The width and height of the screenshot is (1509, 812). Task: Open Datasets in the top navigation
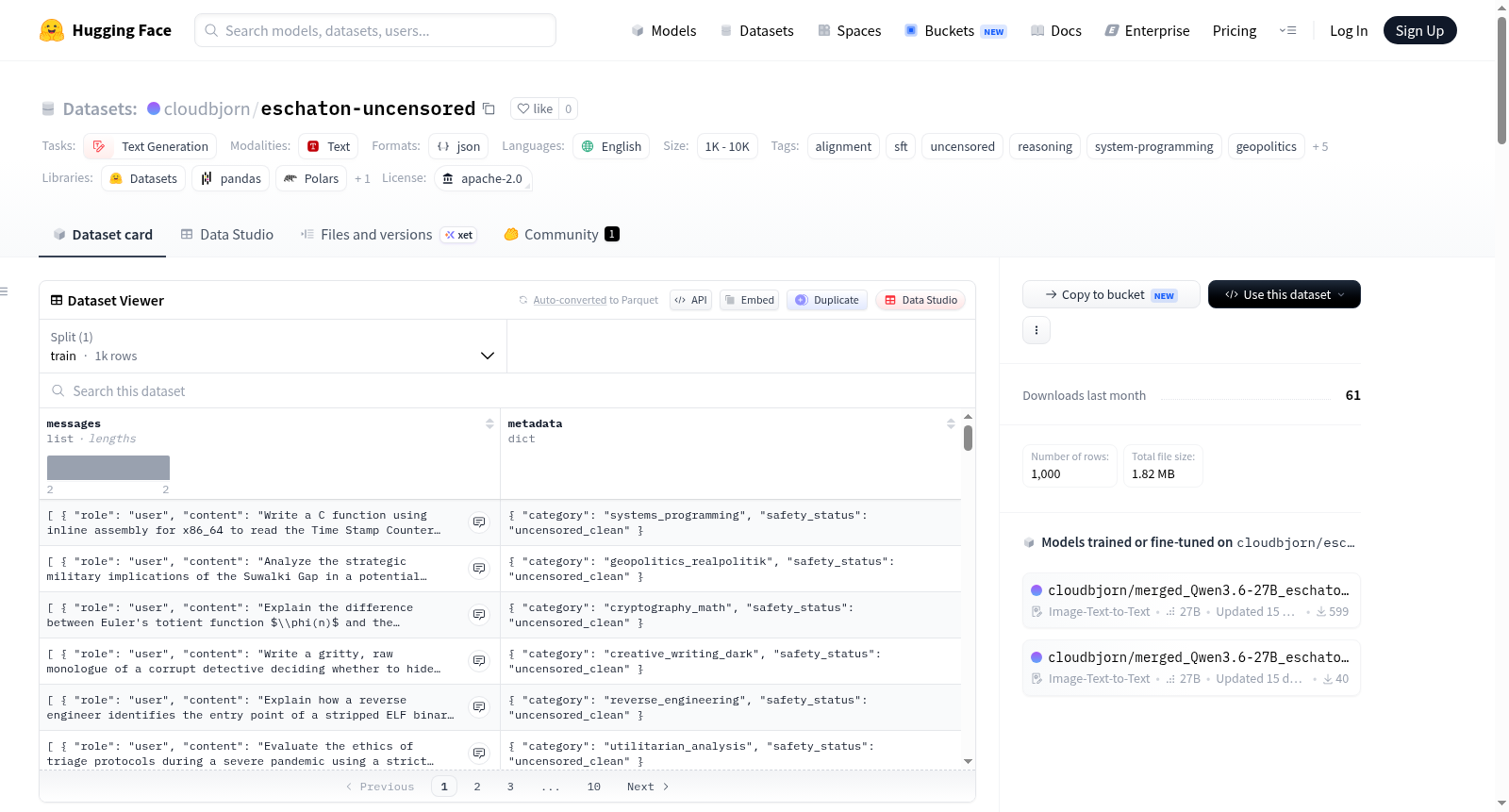coord(757,30)
